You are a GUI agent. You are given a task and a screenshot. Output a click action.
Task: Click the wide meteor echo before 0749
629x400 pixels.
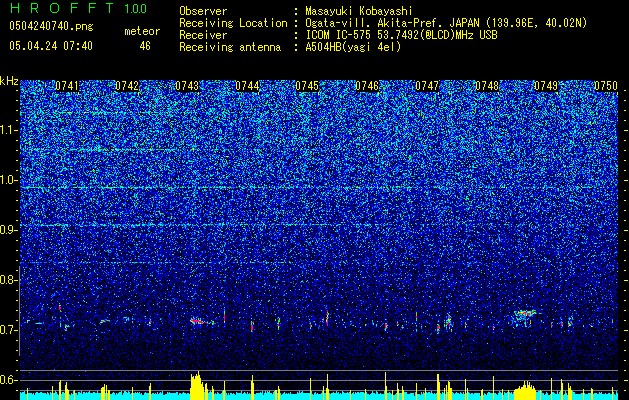coord(525,314)
